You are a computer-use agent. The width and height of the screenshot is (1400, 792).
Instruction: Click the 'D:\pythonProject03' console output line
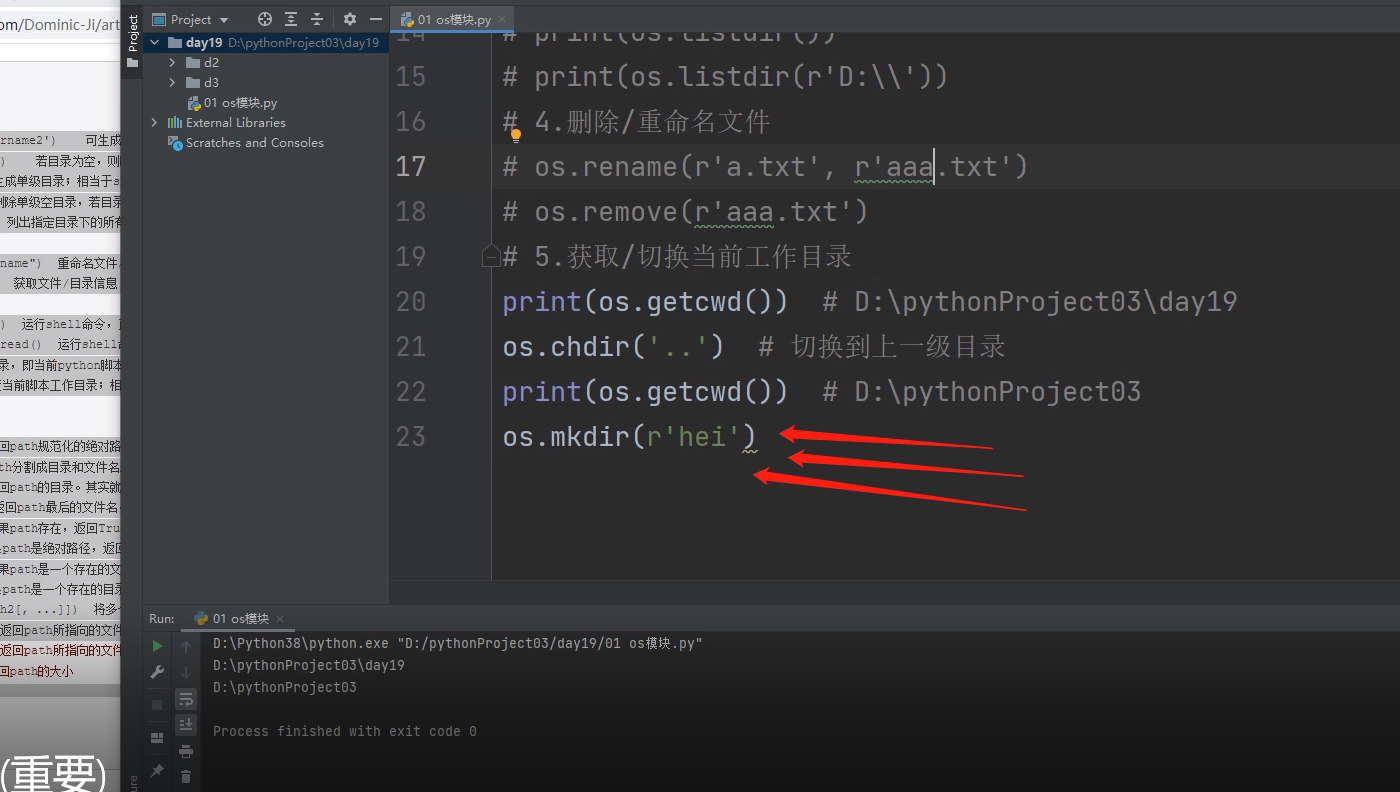coord(285,687)
